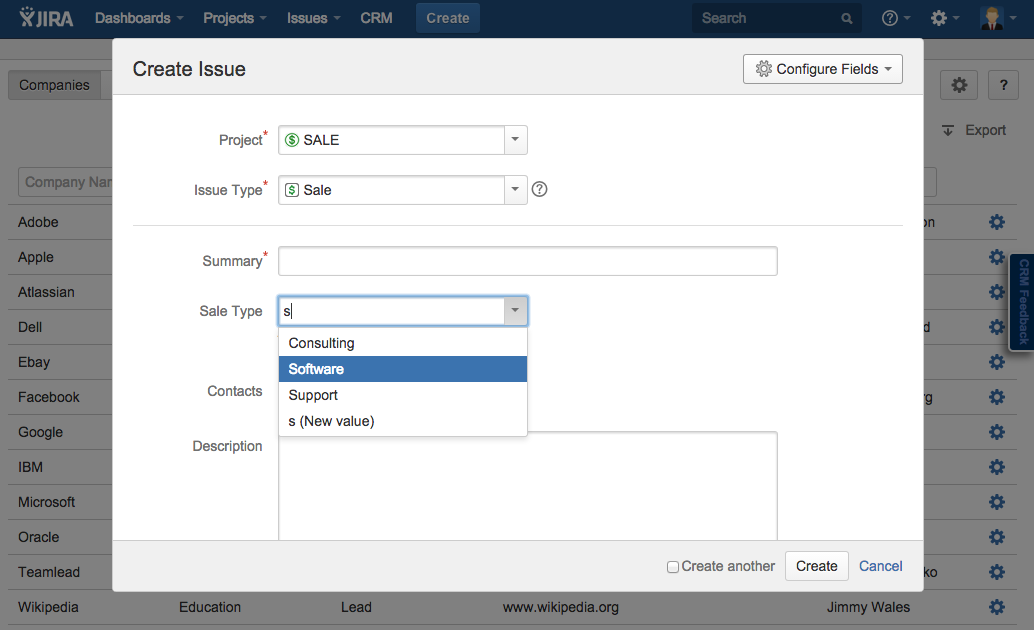Cancel the Create Issue dialog
The image size is (1034, 630).
point(880,566)
